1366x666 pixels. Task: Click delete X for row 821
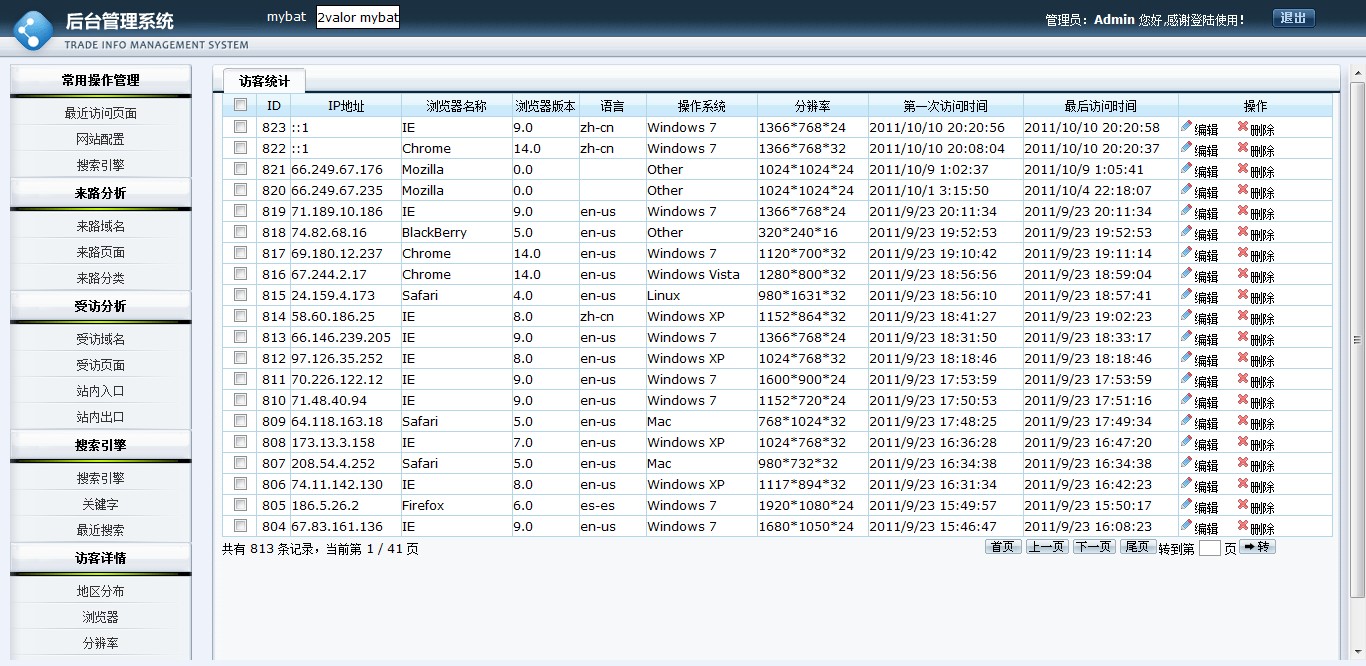pos(1243,168)
